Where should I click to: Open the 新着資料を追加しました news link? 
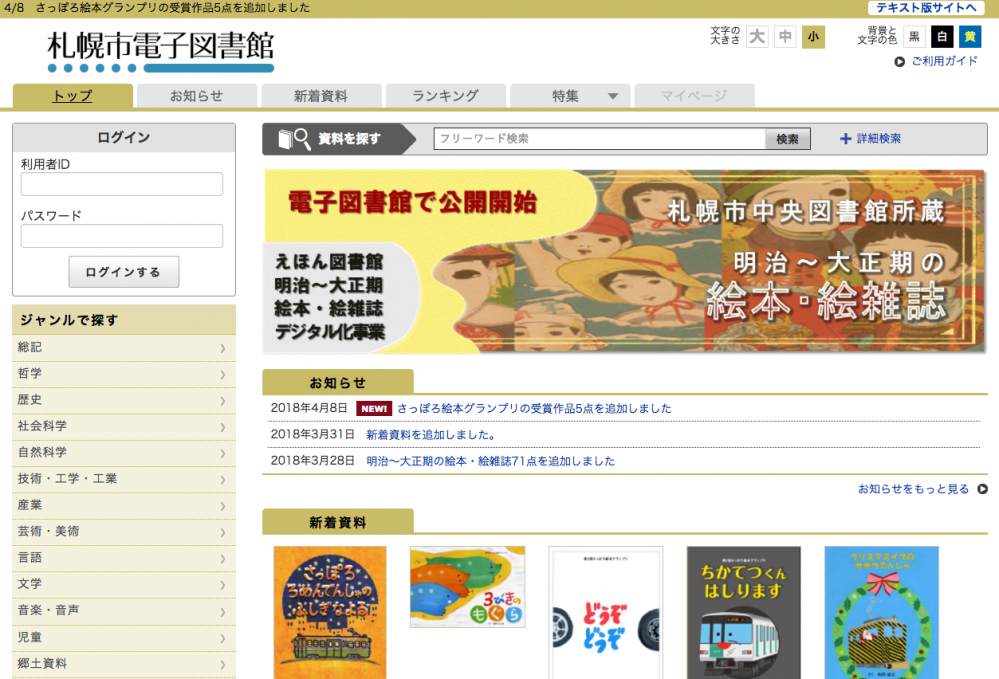coord(431,435)
